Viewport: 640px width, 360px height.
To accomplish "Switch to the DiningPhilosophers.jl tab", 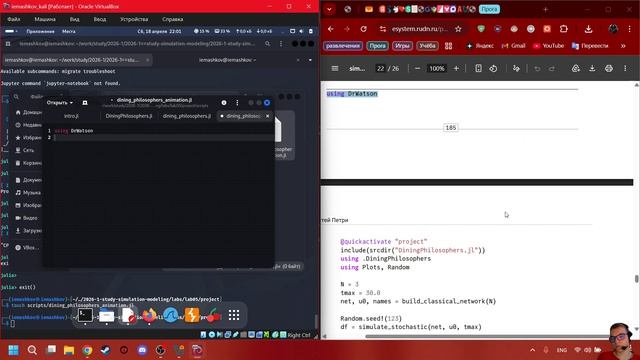I will [129, 116].
